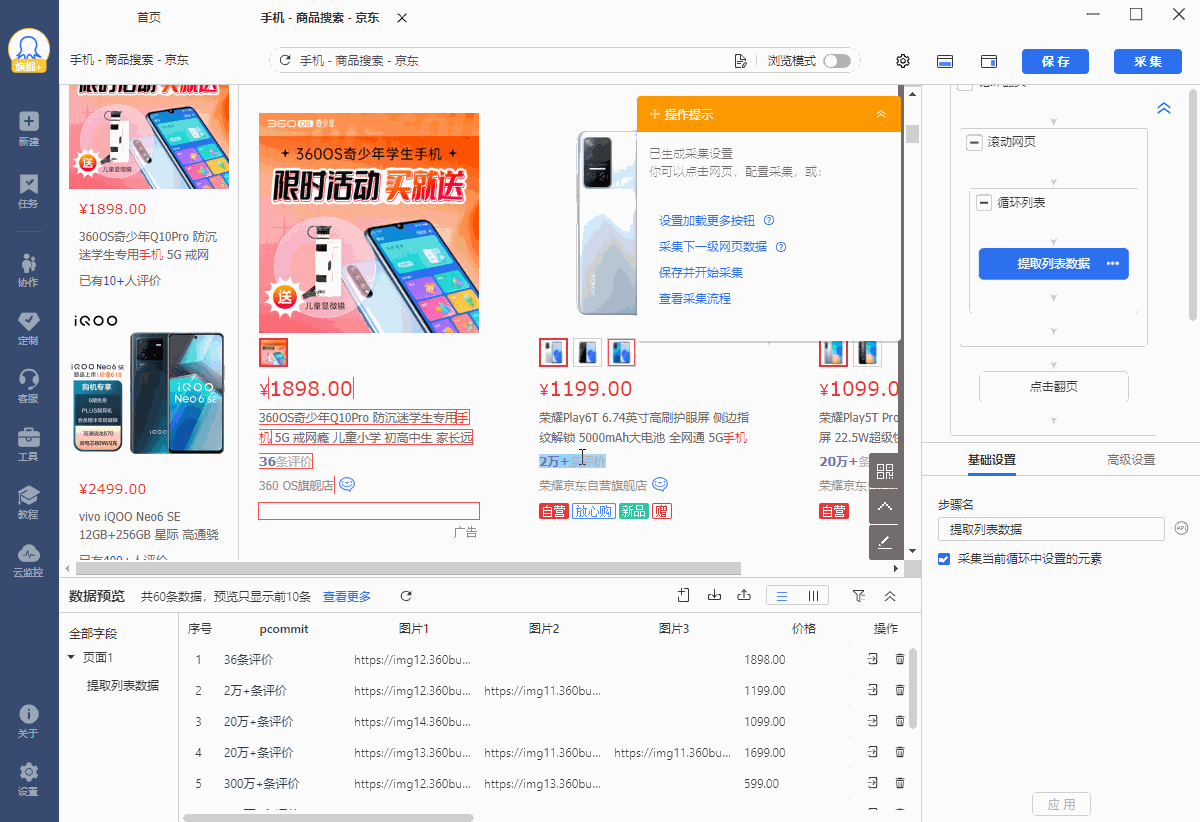Viewport: 1200px width, 822px height.
Task: Click the 查看采集流程 link
Action: [695, 299]
